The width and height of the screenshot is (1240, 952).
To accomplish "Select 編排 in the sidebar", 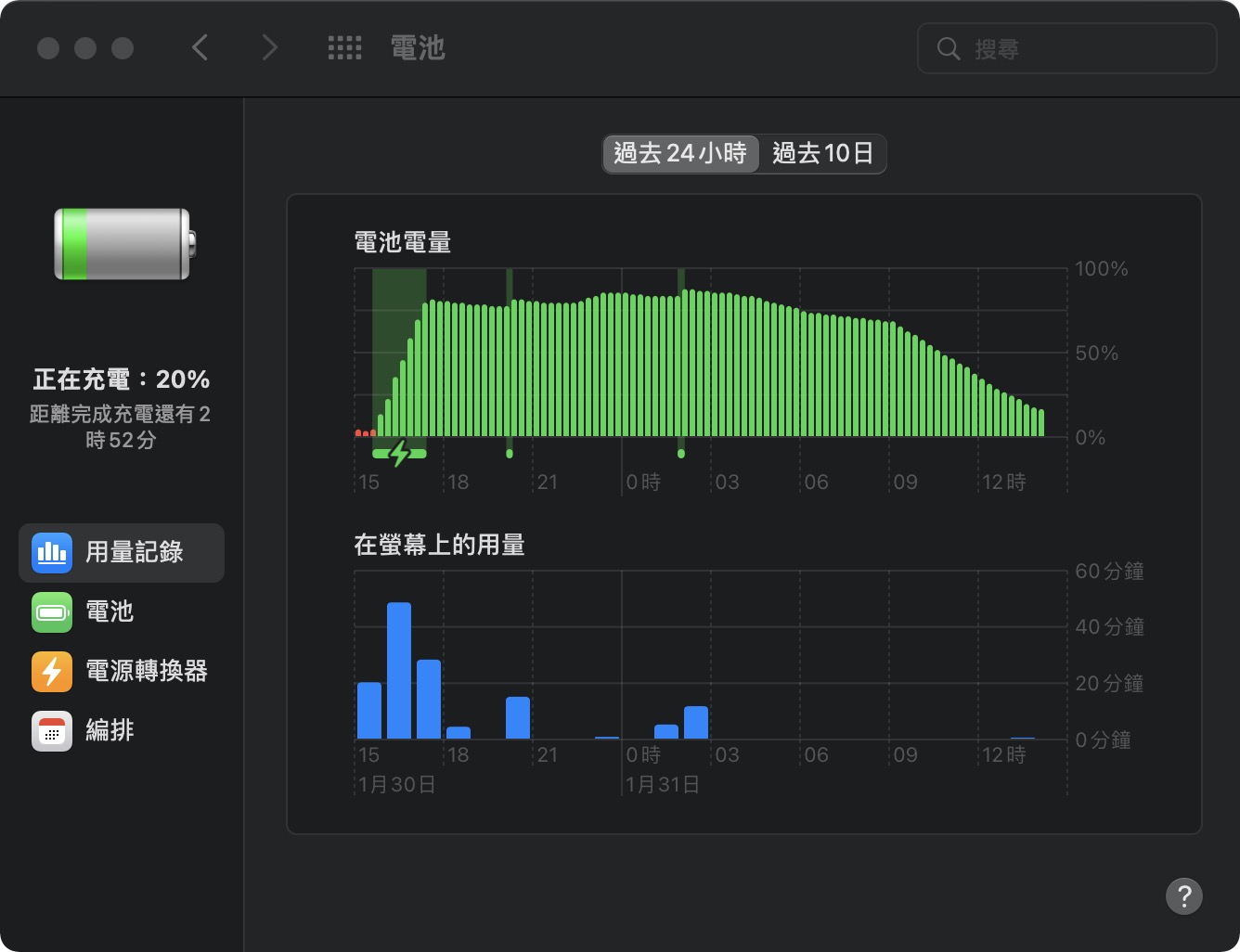I will 110,731.
